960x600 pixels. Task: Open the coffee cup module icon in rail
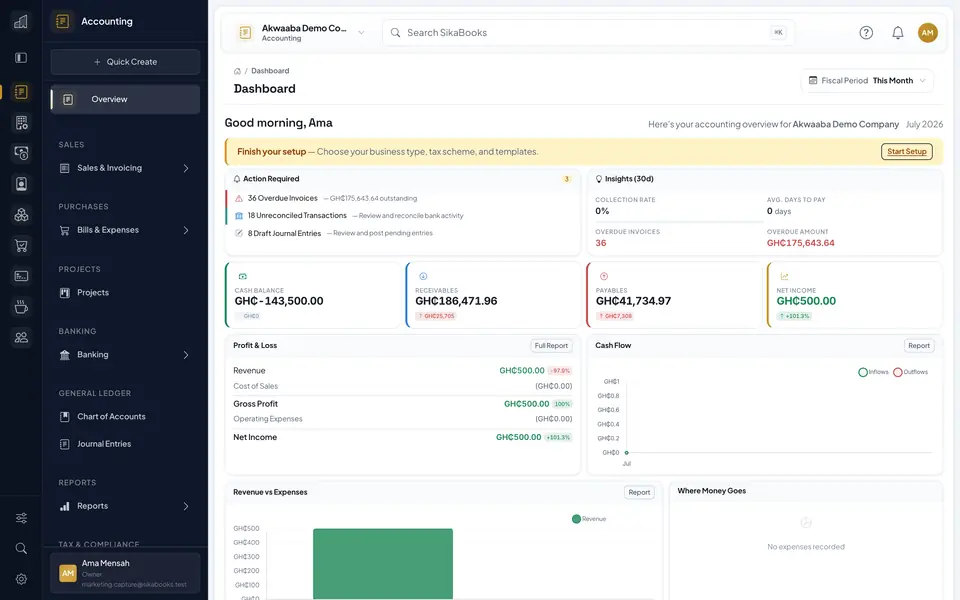21,307
